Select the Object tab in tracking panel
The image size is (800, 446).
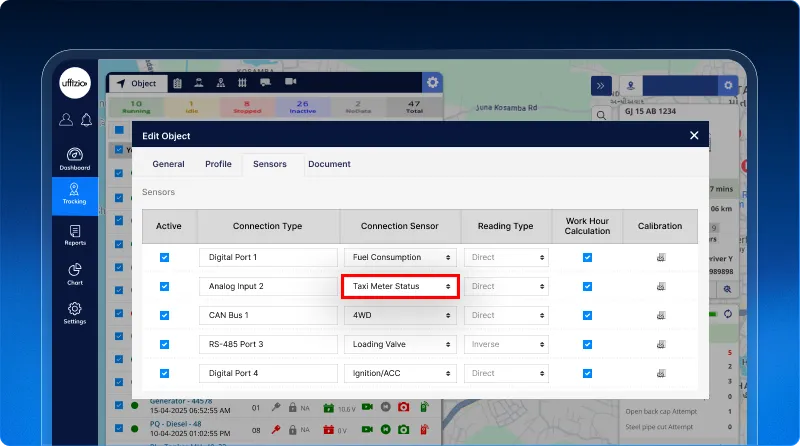pyautogui.click(x=137, y=83)
